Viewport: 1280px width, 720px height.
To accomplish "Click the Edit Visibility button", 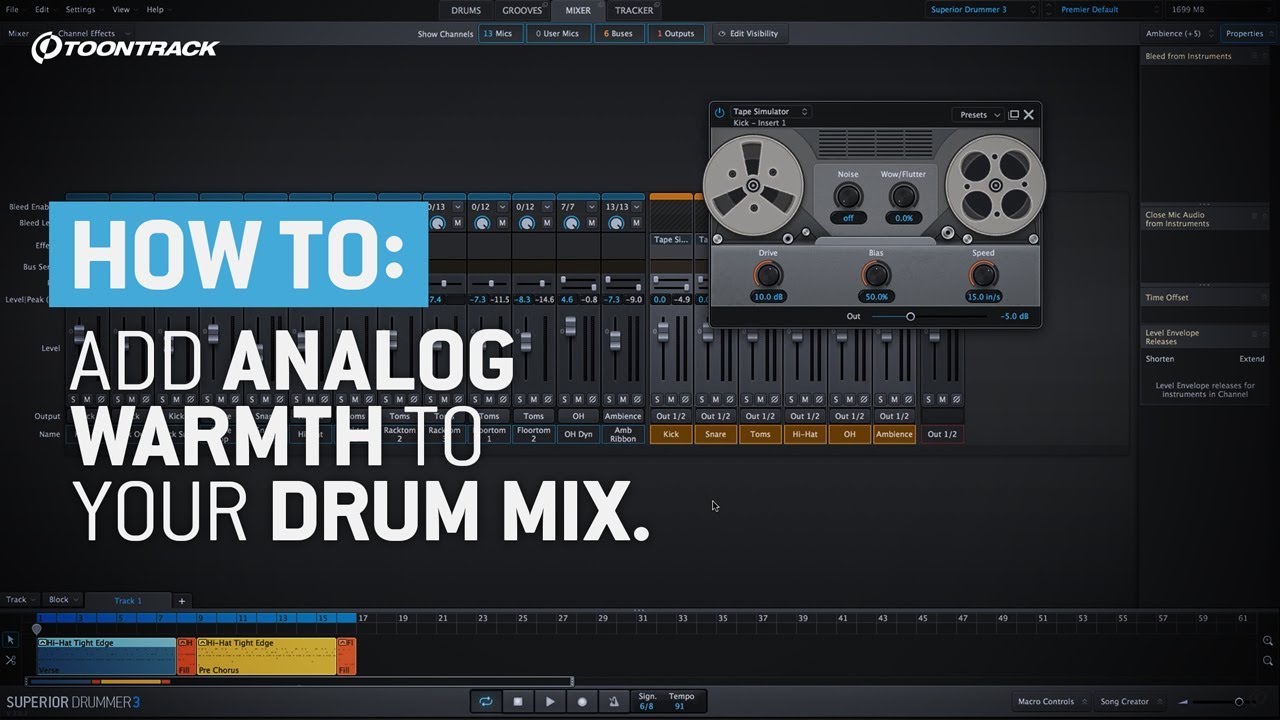I will [x=751, y=34].
